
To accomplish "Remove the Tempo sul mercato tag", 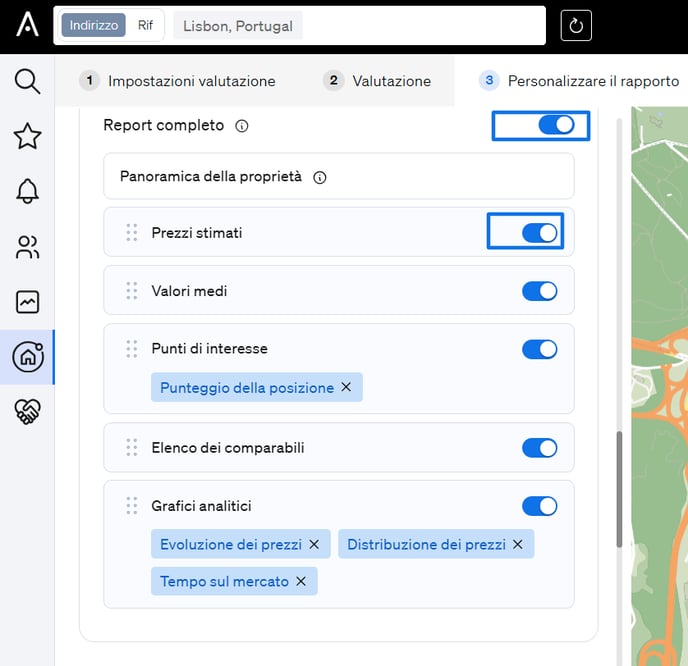I will coord(301,581).
